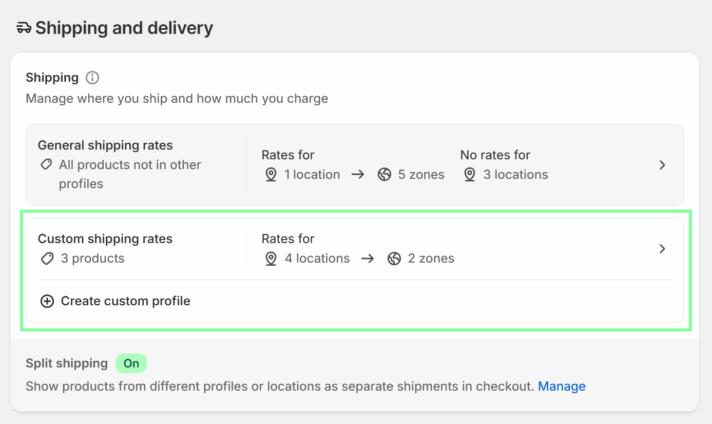Click 'Rates for' label in General shipping row

(x=288, y=155)
